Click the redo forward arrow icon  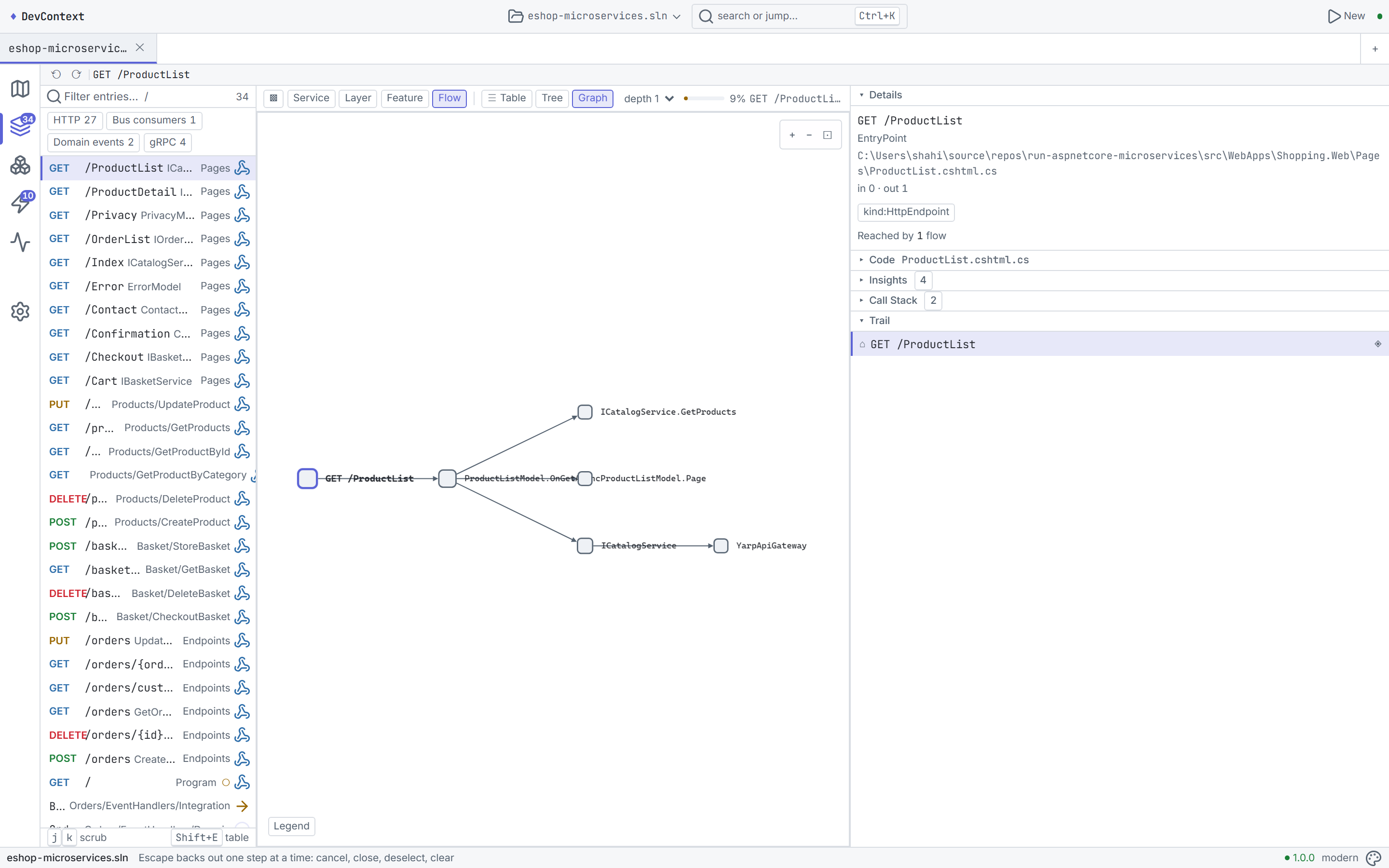[x=76, y=74]
